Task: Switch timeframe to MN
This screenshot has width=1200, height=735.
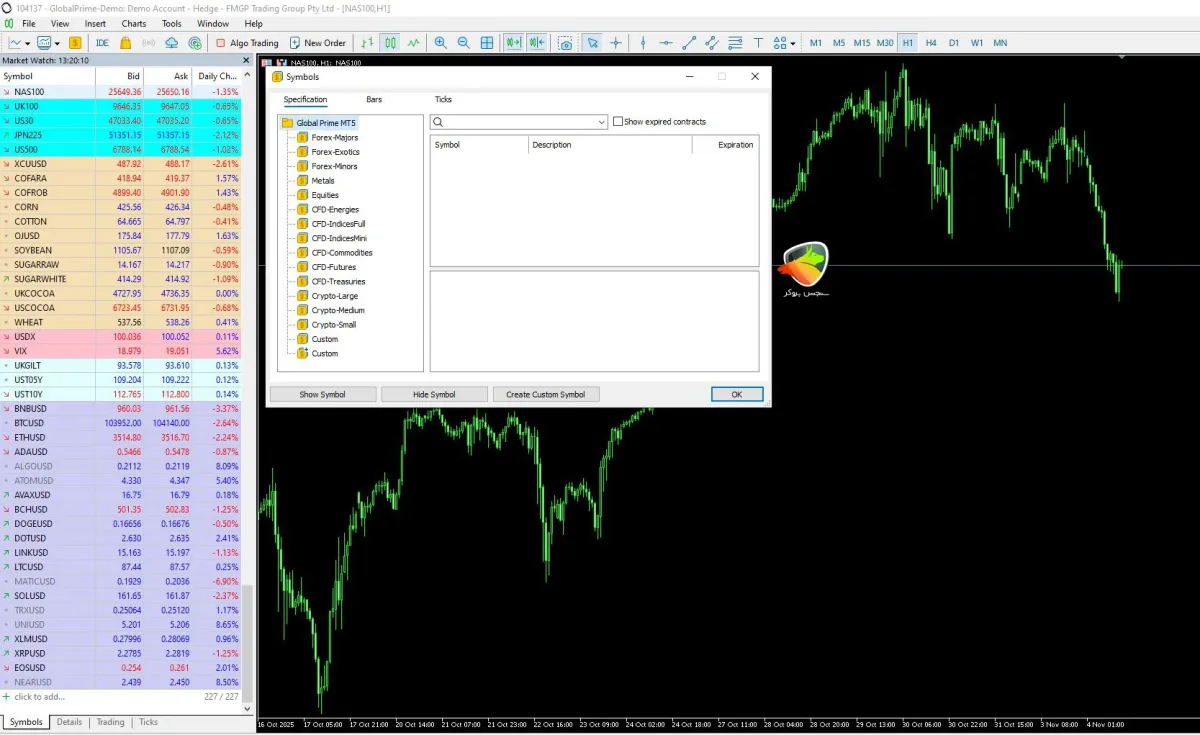Action: [x=1000, y=43]
